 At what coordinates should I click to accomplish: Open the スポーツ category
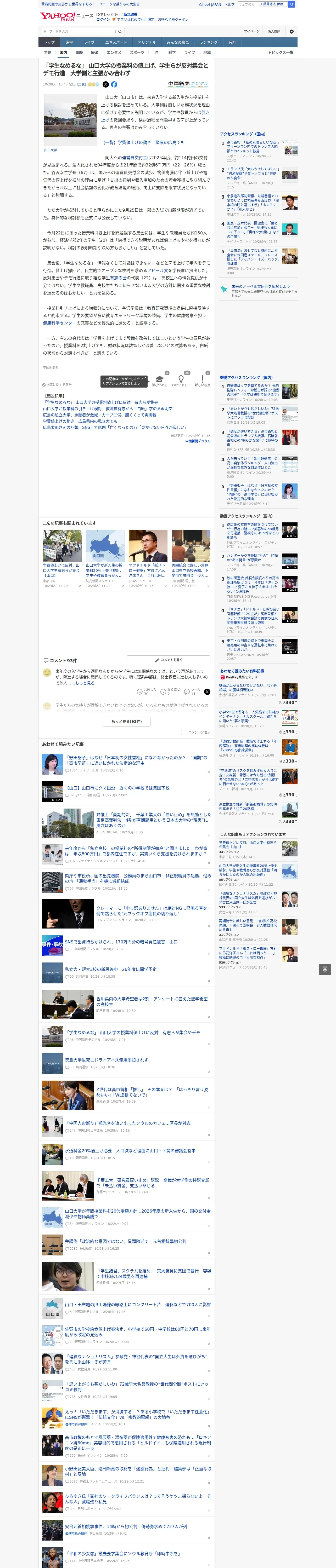click(137, 52)
